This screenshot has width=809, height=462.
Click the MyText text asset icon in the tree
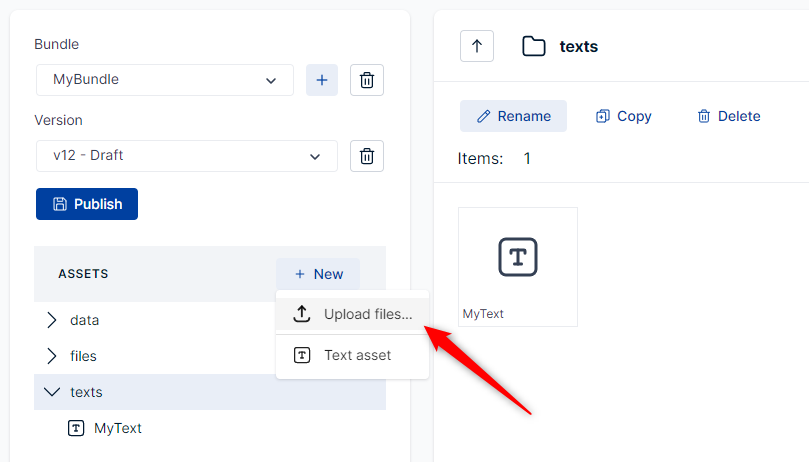pyautogui.click(x=76, y=428)
